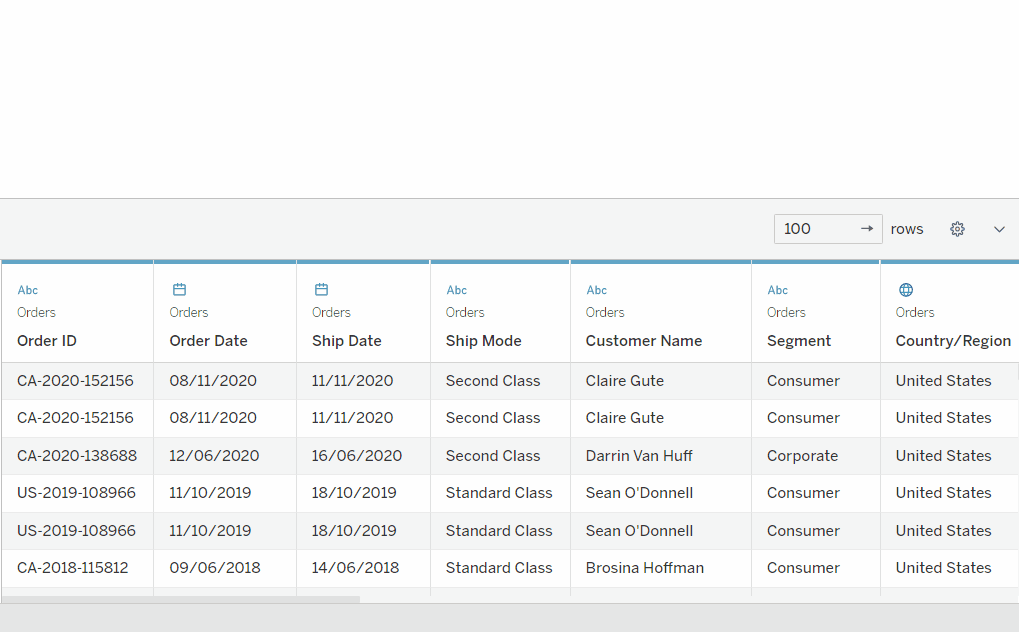The width and height of the screenshot is (1019, 632).
Task: Click the cell containing Darrin Van Huff
Action: coord(639,456)
